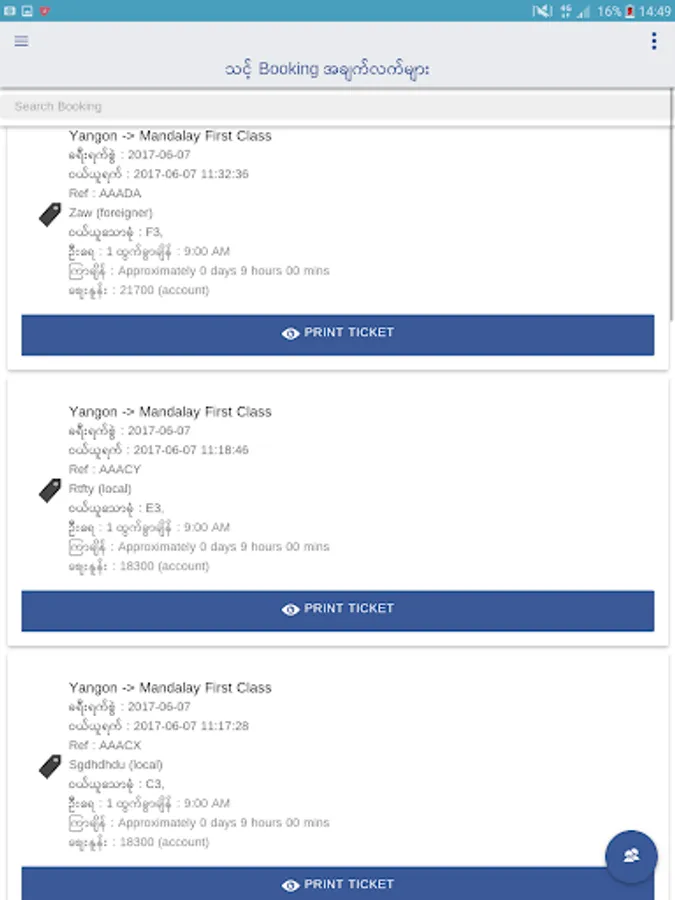Click the tag icon for booking AAADA
This screenshot has width=675, height=900.
[50, 214]
